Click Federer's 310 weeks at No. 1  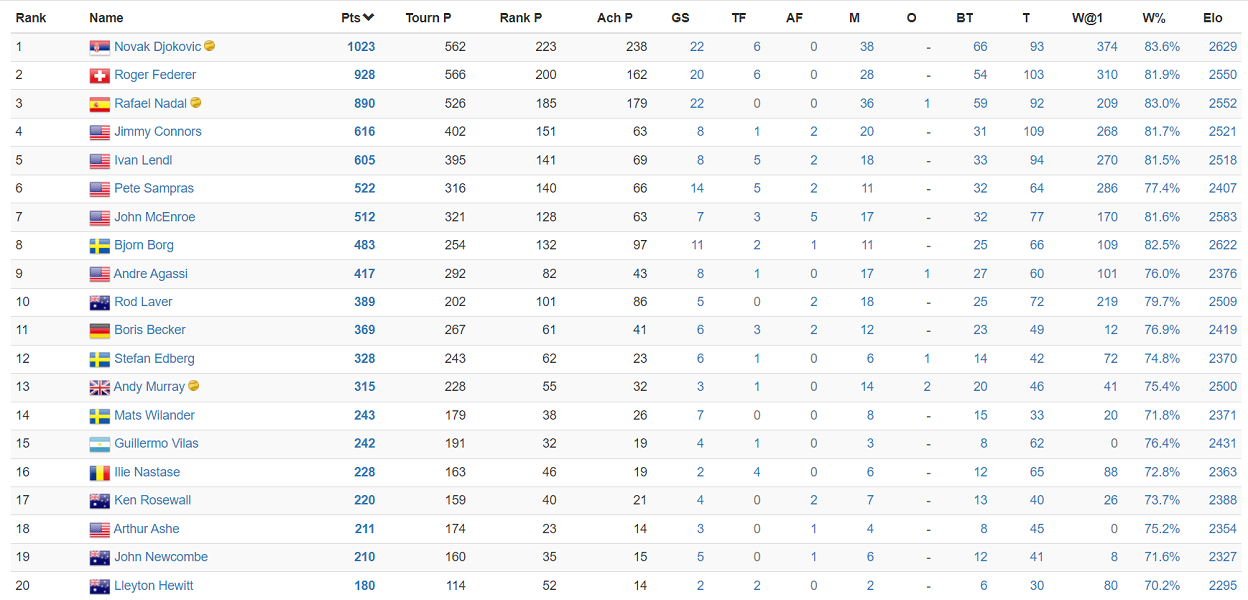point(1107,75)
